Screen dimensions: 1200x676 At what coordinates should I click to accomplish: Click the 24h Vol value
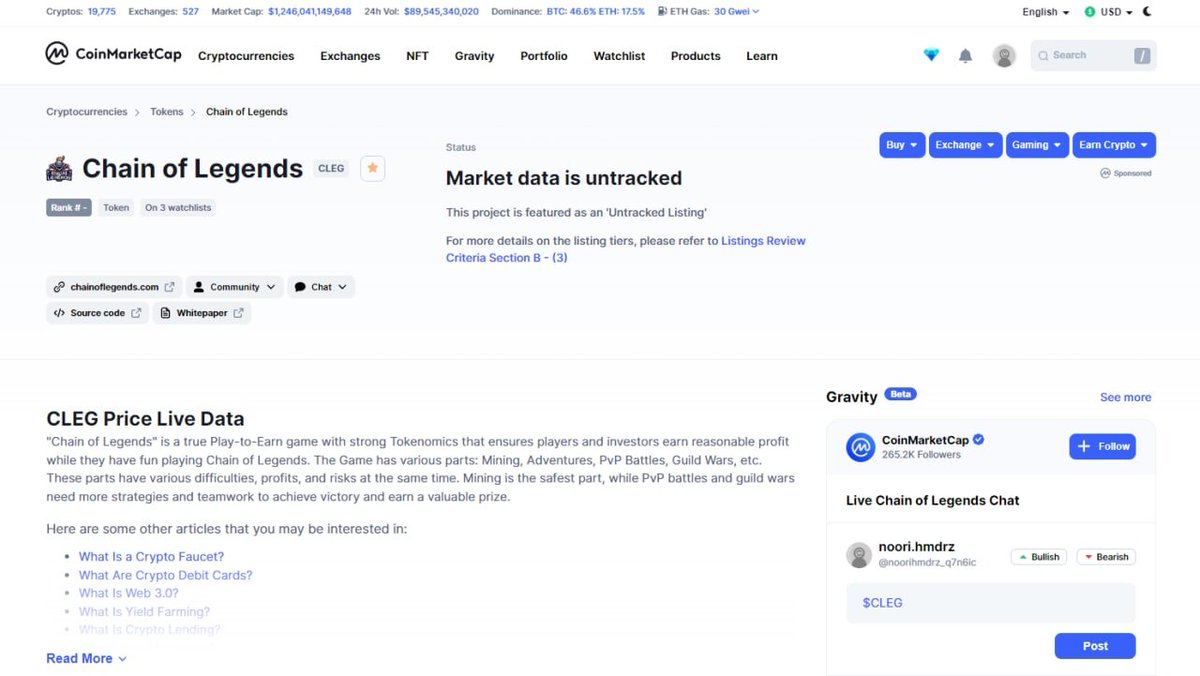[x=441, y=12]
